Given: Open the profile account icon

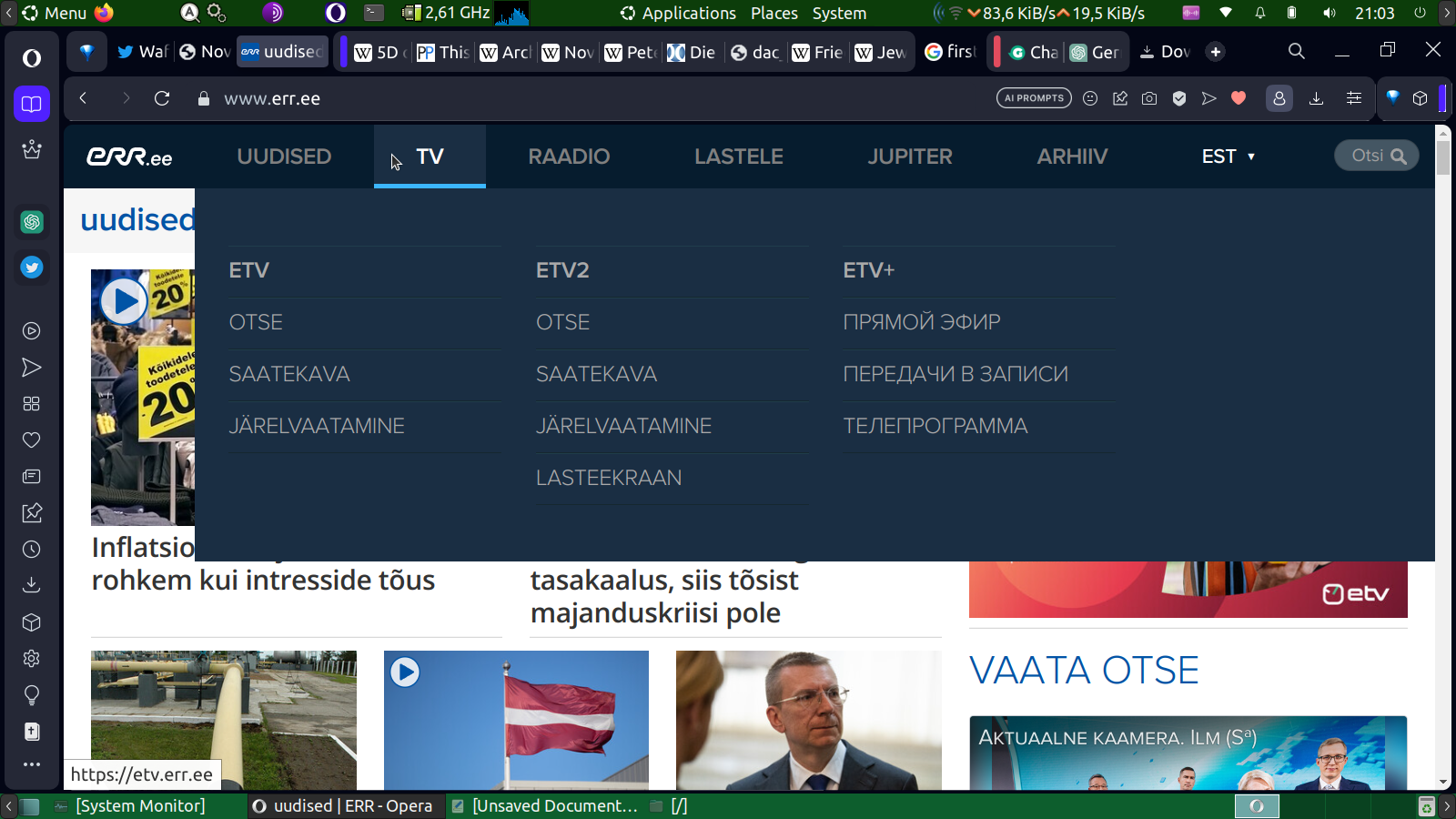Looking at the screenshot, I should [1279, 98].
